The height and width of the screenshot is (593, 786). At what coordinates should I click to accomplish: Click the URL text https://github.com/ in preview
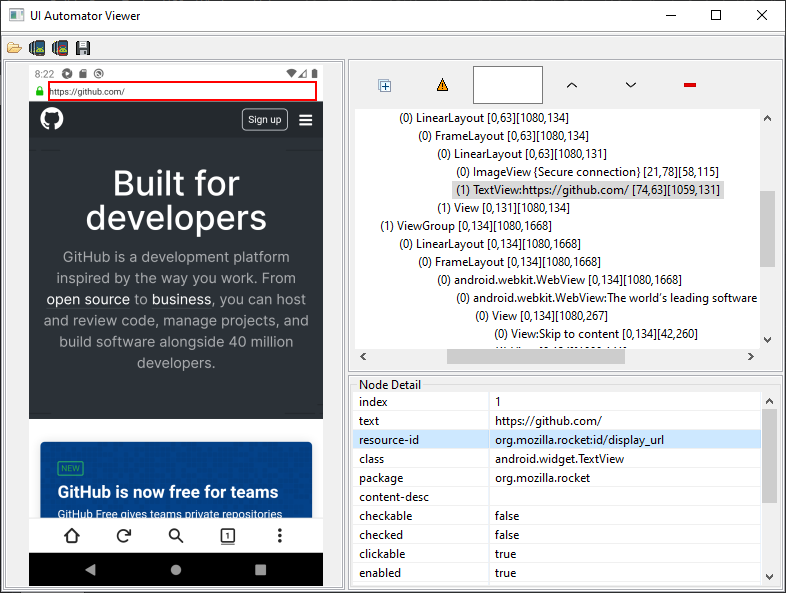pyautogui.click(x=87, y=92)
